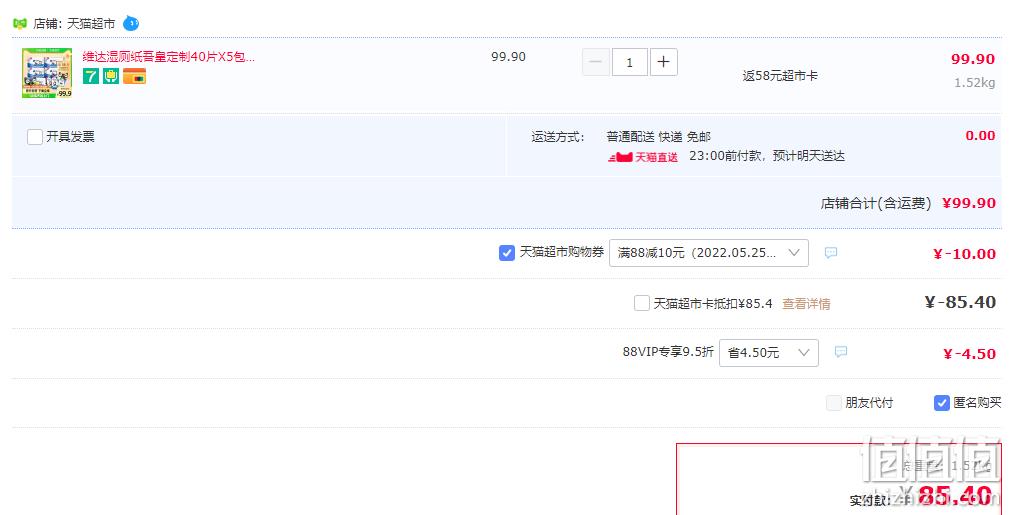Decrease quantity with minus button
1010x515 pixels.
596,62
